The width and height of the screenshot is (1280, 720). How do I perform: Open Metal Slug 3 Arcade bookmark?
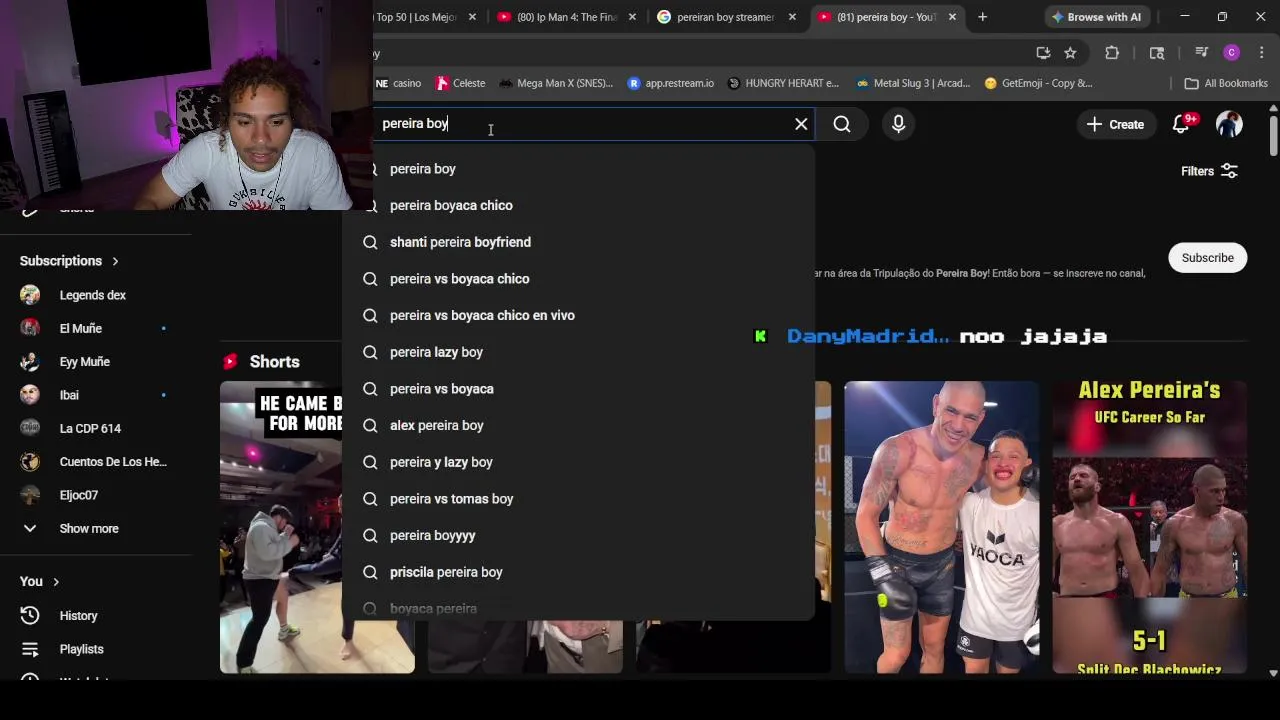point(912,83)
